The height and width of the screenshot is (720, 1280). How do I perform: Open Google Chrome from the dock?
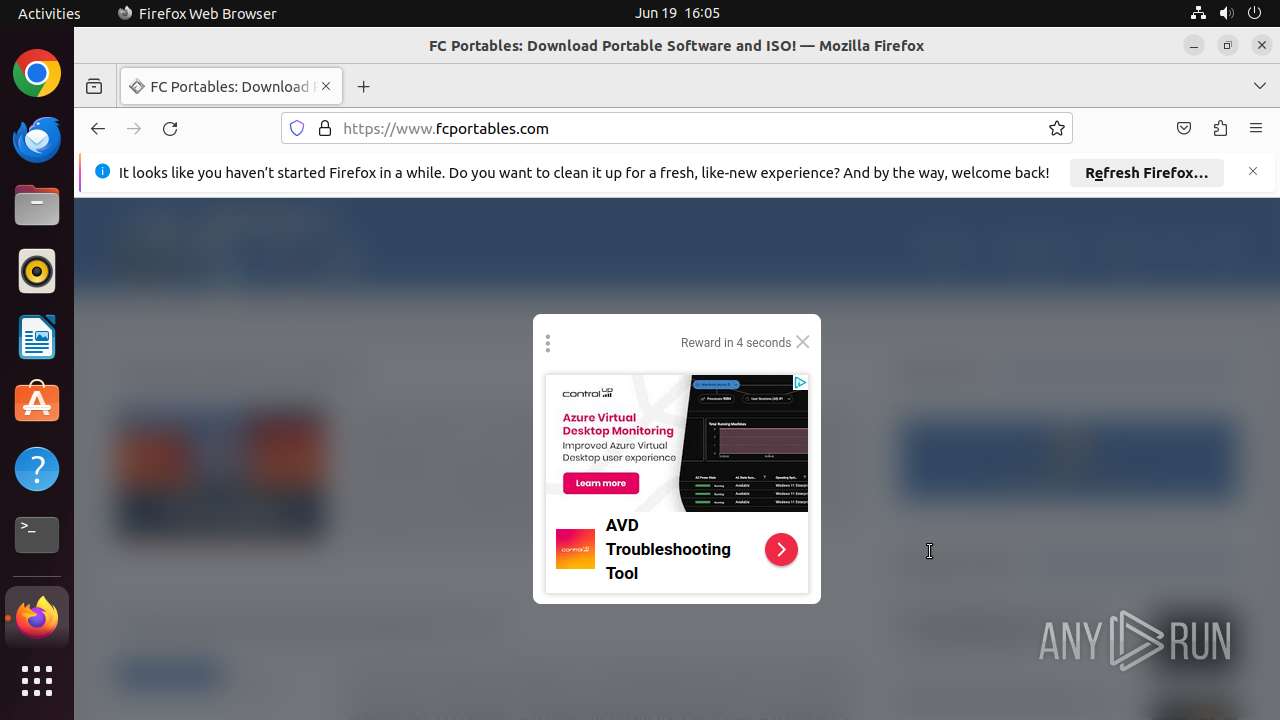tap(37, 74)
